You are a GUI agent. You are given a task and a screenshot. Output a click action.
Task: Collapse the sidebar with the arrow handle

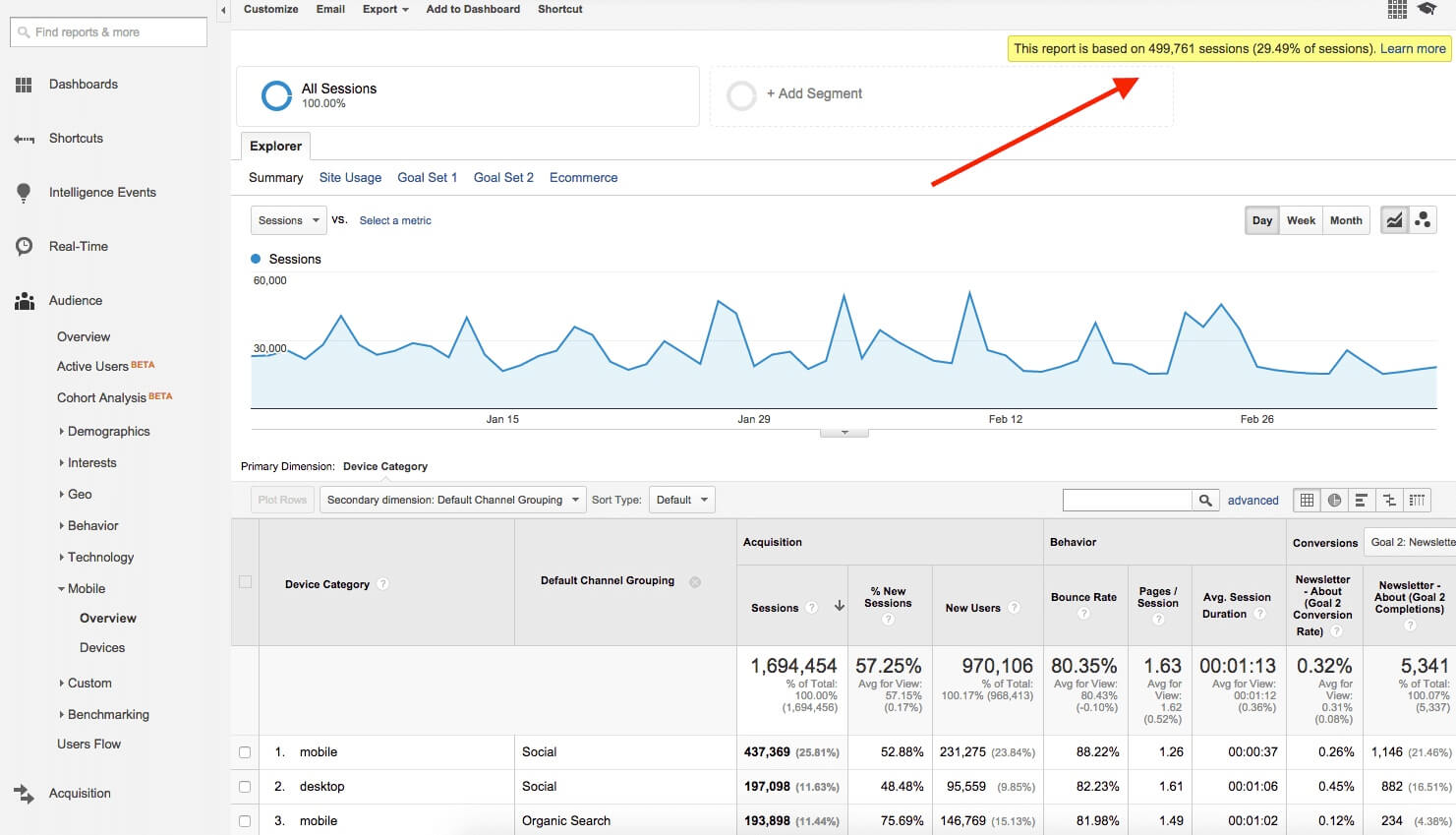(223, 10)
